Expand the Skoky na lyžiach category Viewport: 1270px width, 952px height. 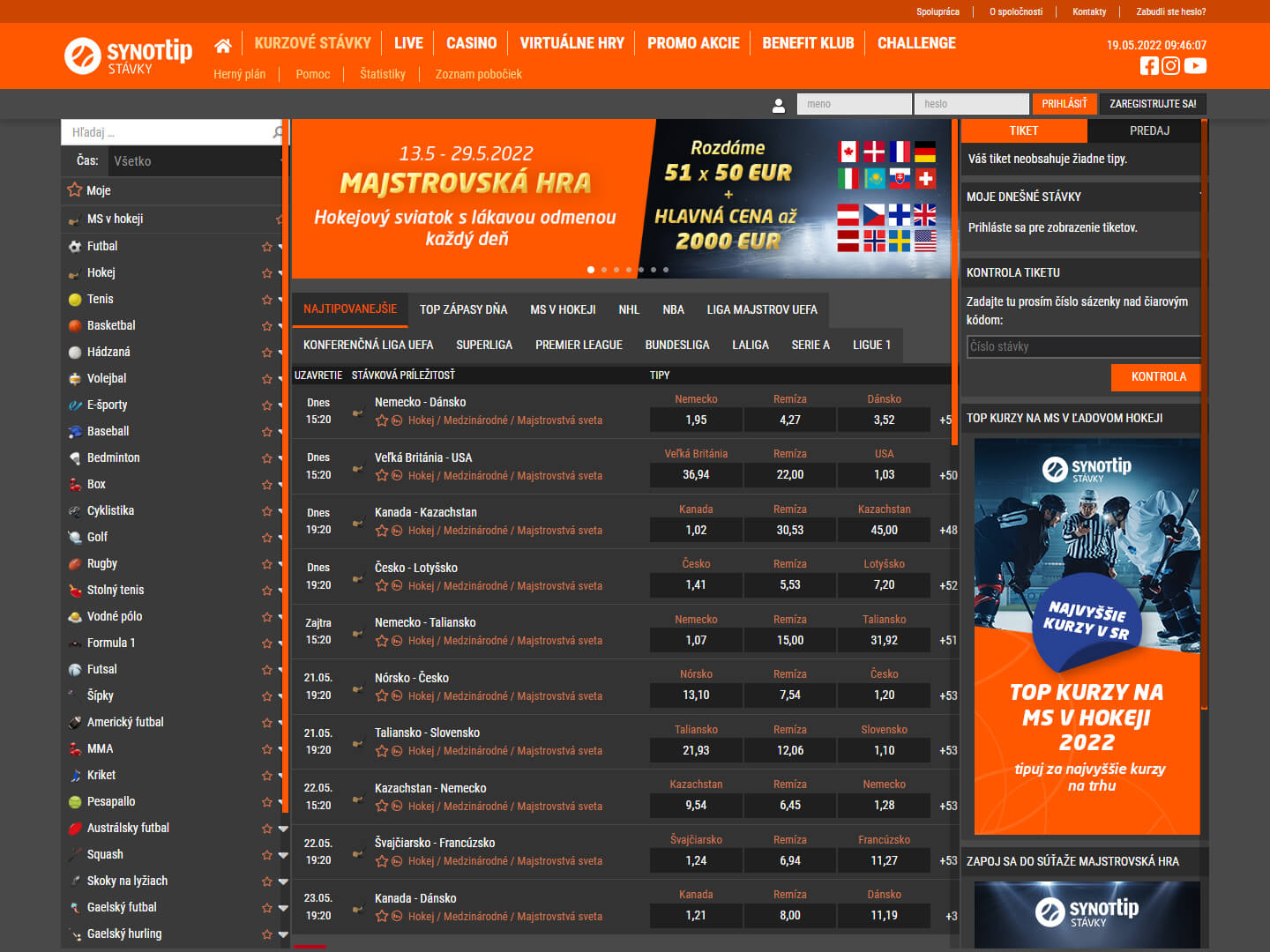coord(283,881)
